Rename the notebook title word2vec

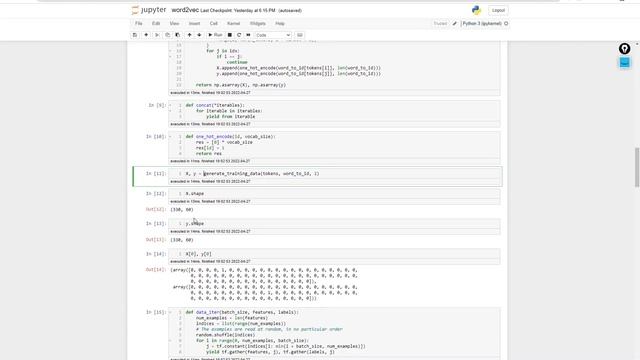[185, 10]
